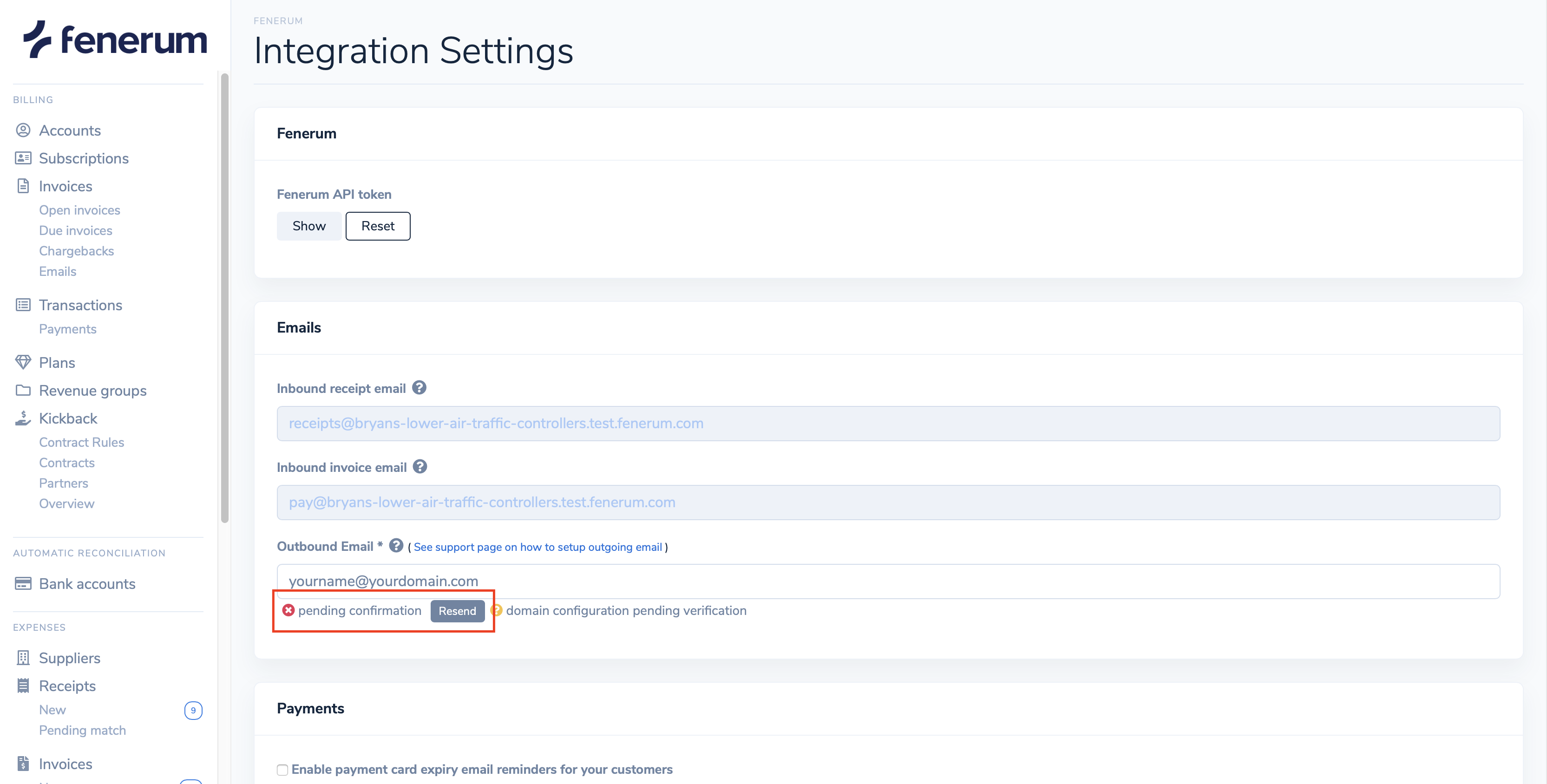Click the Receipts icon

(23, 686)
